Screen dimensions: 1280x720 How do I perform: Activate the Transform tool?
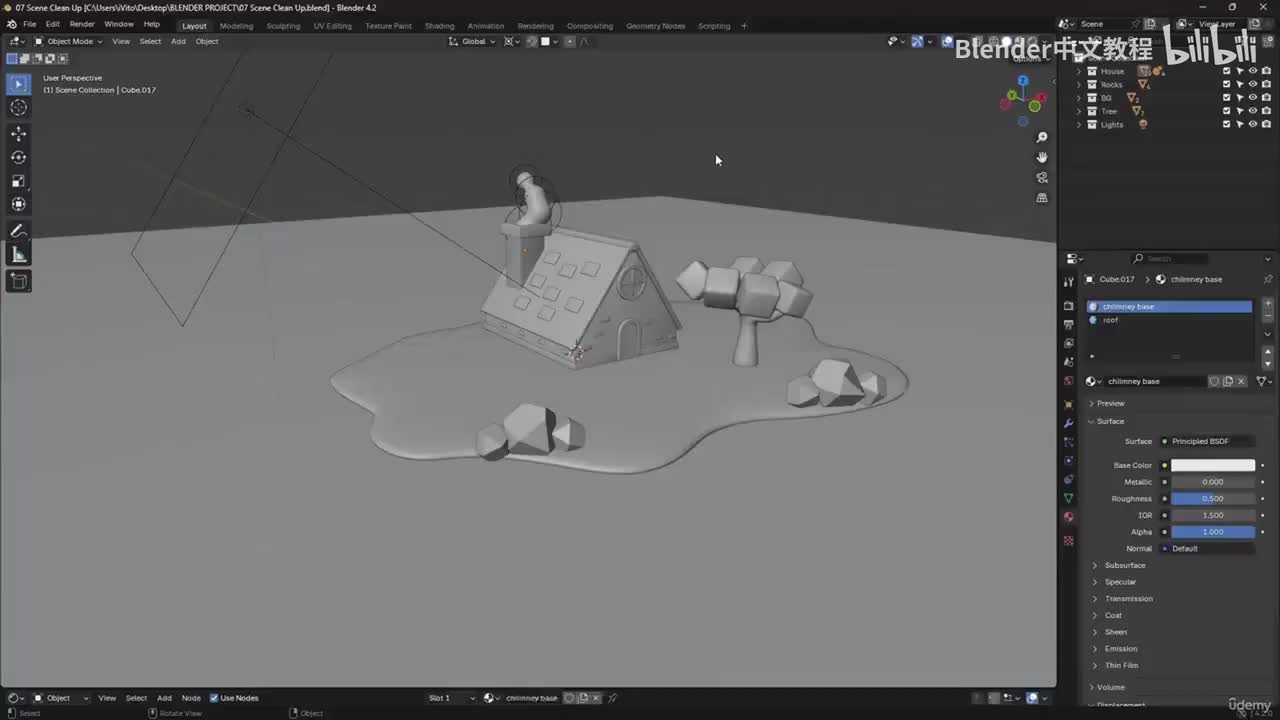click(x=18, y=204)
